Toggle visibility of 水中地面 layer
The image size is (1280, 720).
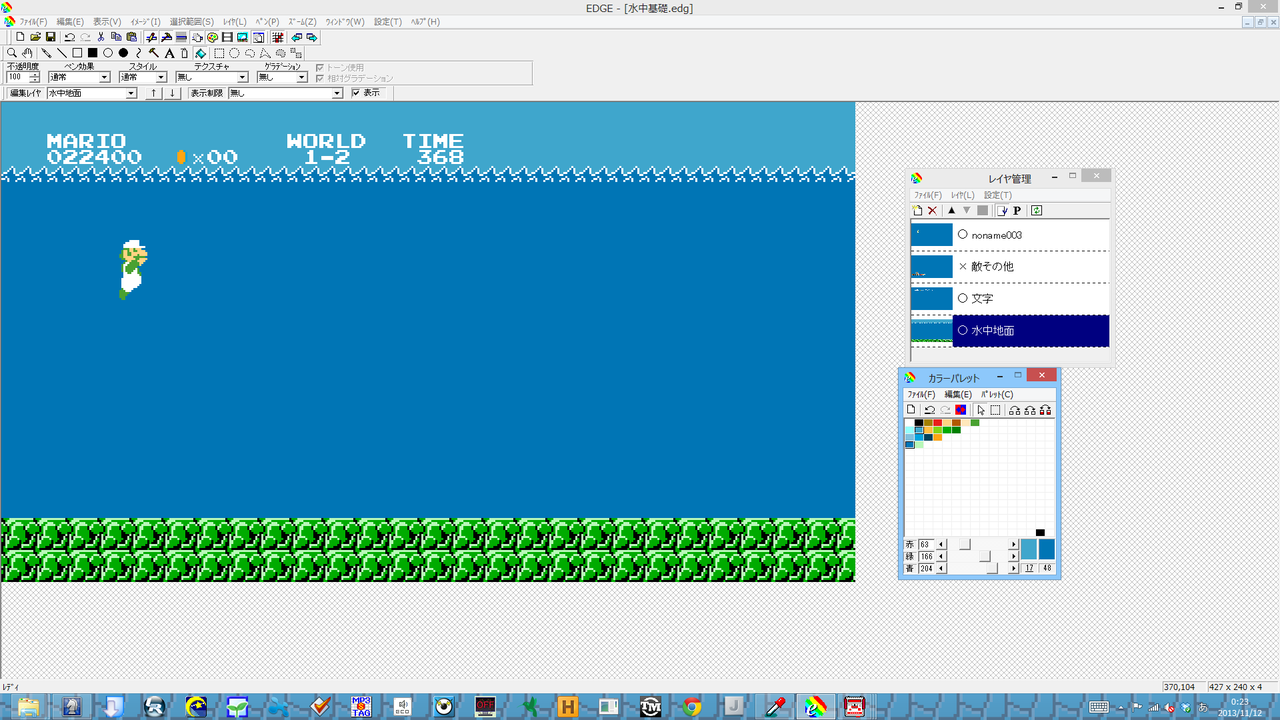coord(962,330)
